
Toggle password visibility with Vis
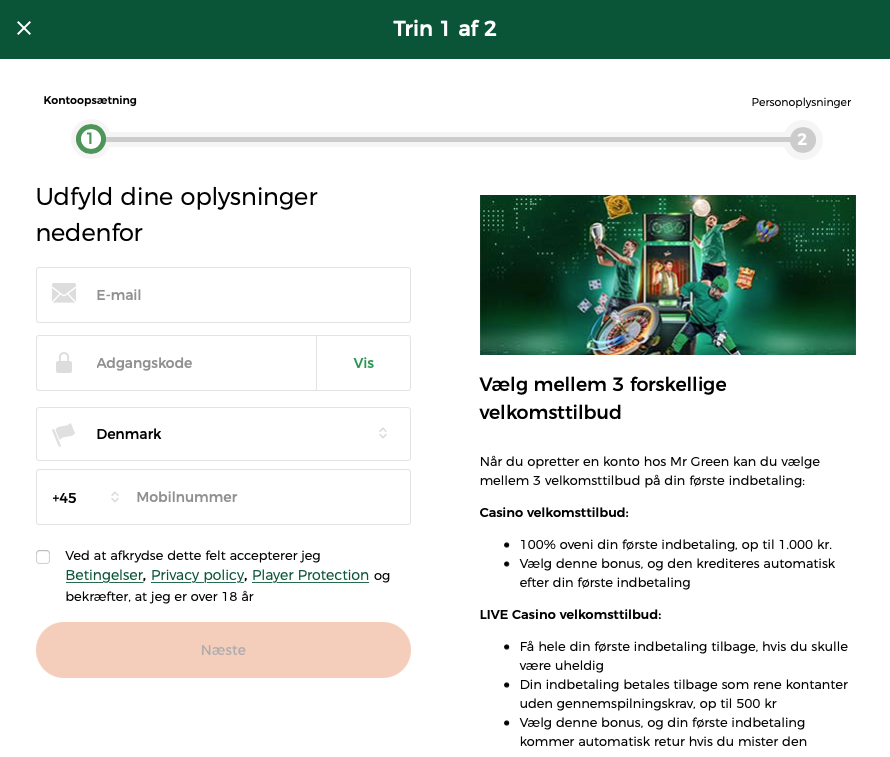coord(363,363)
